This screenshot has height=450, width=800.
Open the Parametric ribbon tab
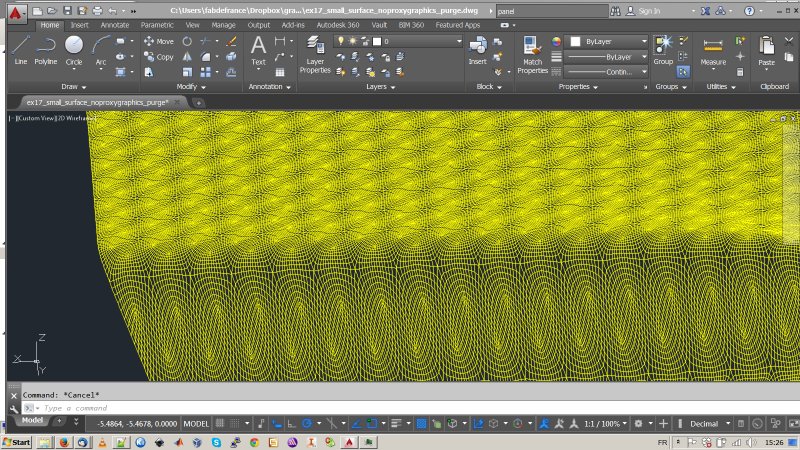point(156,24)
